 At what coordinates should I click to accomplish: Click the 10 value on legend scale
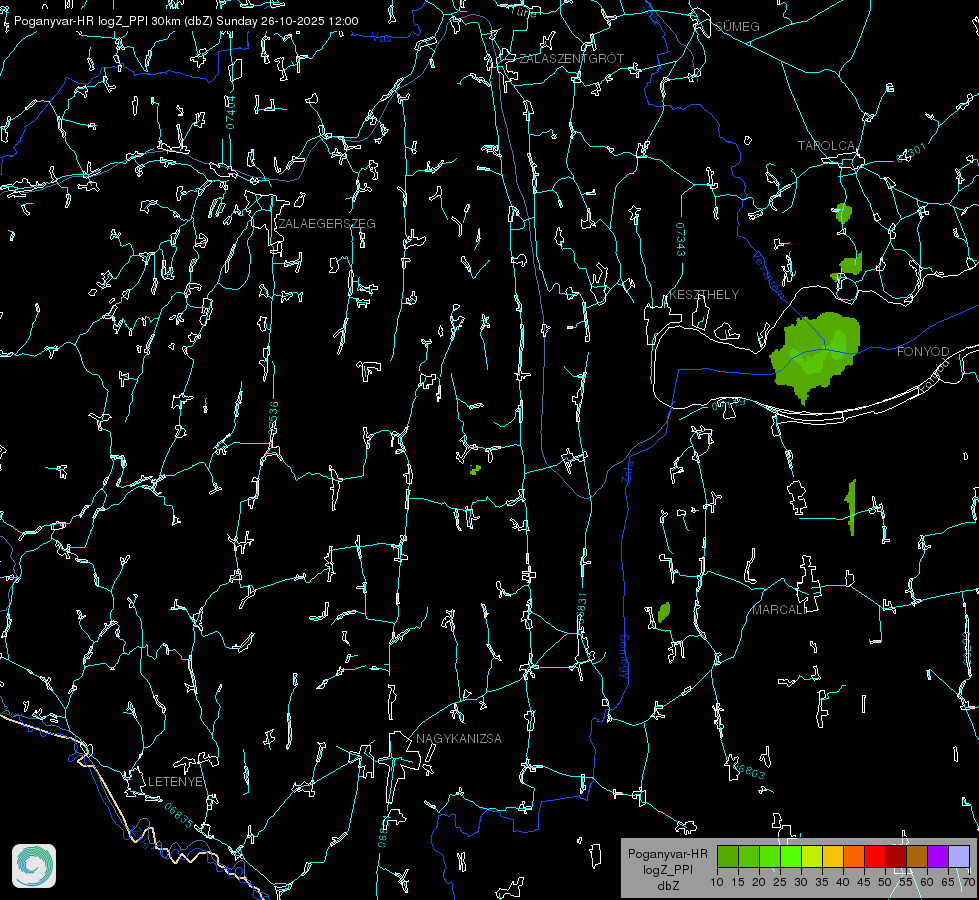click(717, 882)
